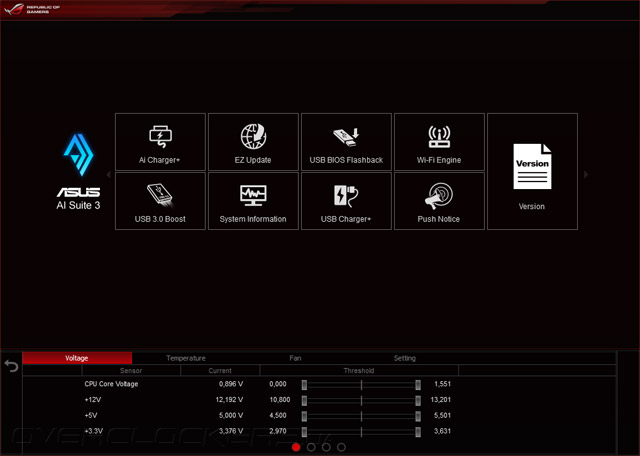Select the first red page indicator dot
The image size is (640, 456).
[296, 447]
